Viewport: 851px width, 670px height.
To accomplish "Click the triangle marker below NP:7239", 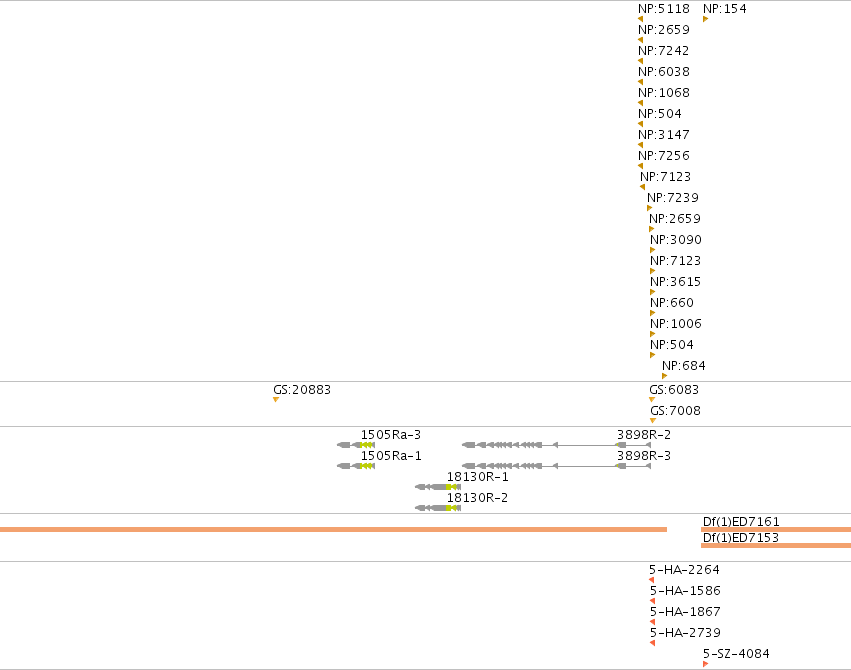I will (650, 208).
